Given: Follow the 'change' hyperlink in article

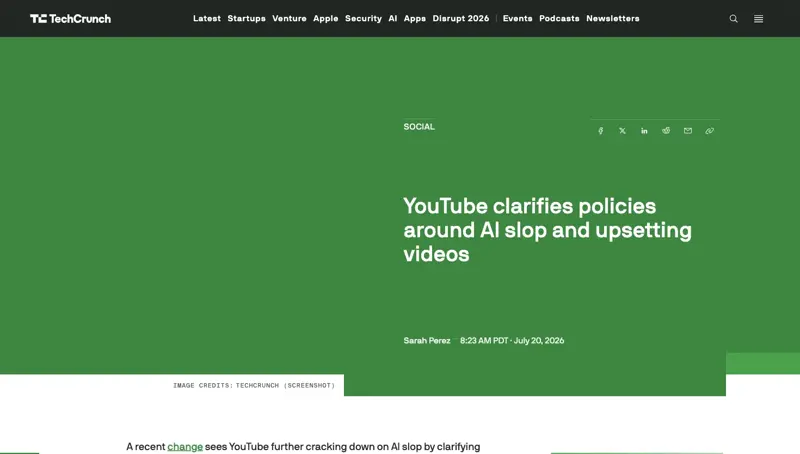Looking at the screenshot, I should pyautogui.click(x=185, y=447).
